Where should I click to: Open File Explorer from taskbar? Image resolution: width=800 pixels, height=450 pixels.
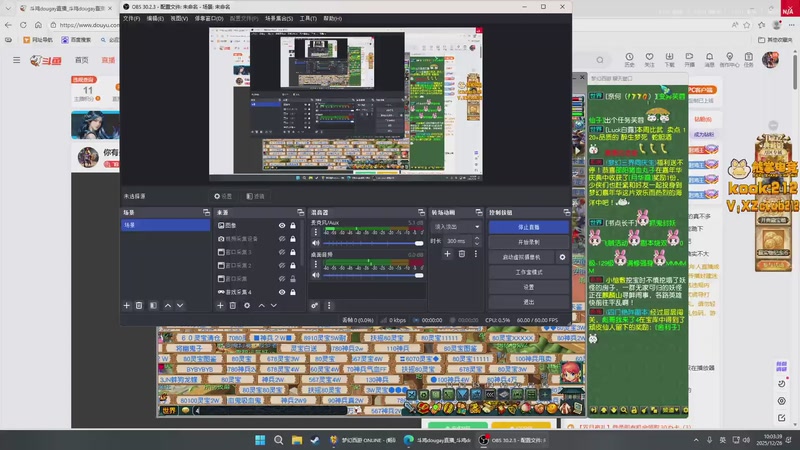[x=297, y=440]
